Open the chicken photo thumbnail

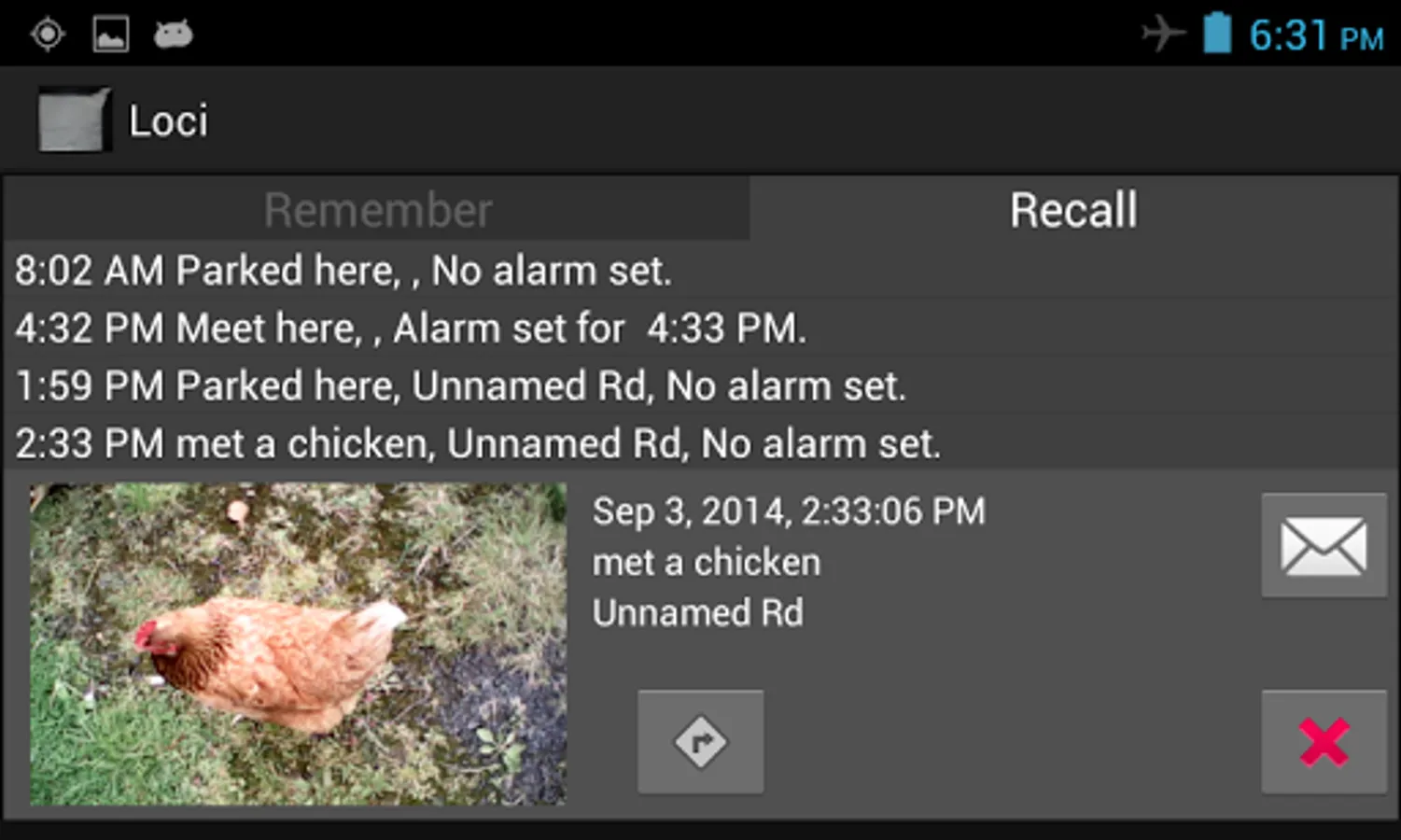pos(298,644)
